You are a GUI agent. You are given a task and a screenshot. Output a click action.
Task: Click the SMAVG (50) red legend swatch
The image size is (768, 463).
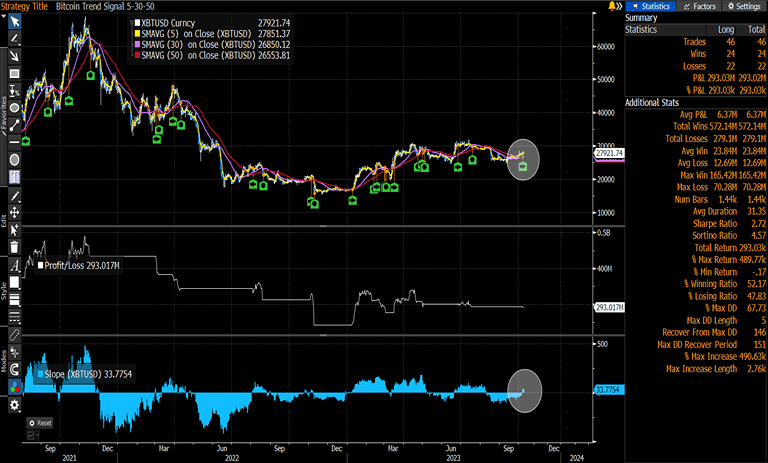click(138, 55)
